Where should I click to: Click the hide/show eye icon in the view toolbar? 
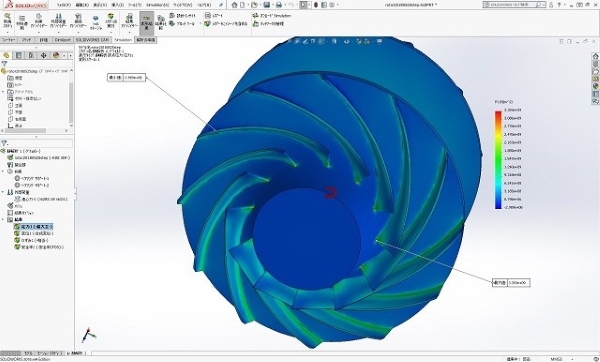(347, 41)
